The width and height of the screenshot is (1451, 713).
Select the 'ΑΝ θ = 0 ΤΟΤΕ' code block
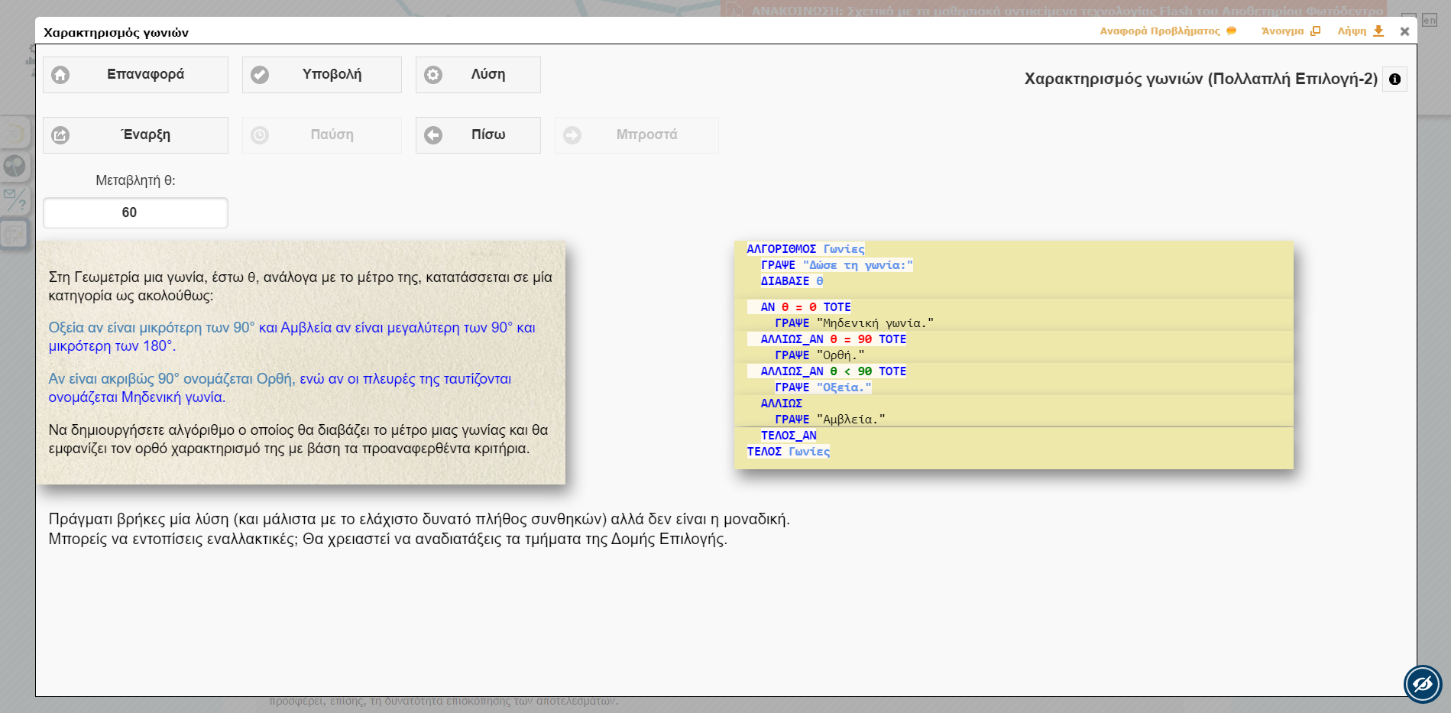click(x=805, y=307)
